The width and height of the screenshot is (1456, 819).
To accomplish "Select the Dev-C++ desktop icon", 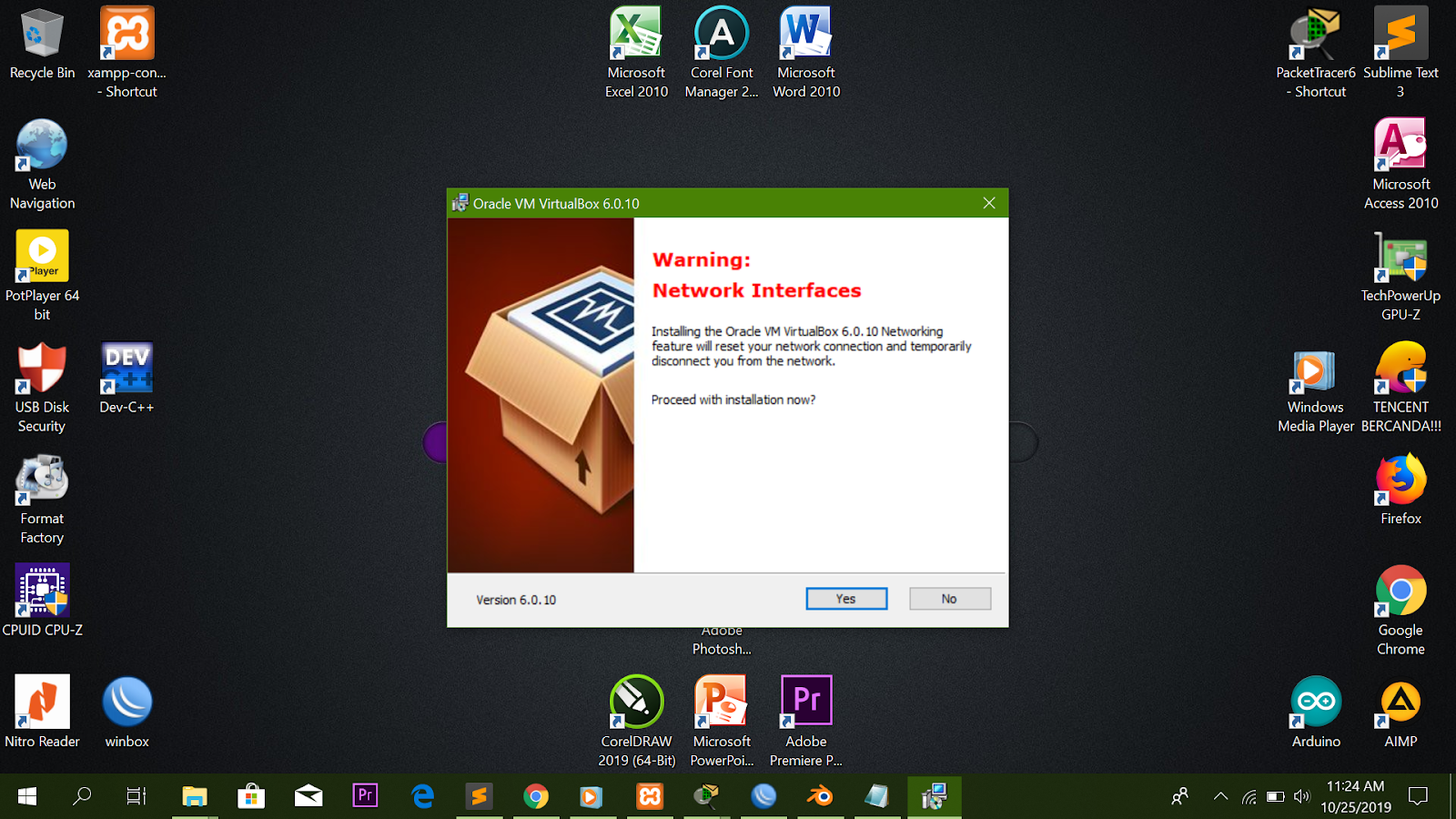I will [126, 379].
